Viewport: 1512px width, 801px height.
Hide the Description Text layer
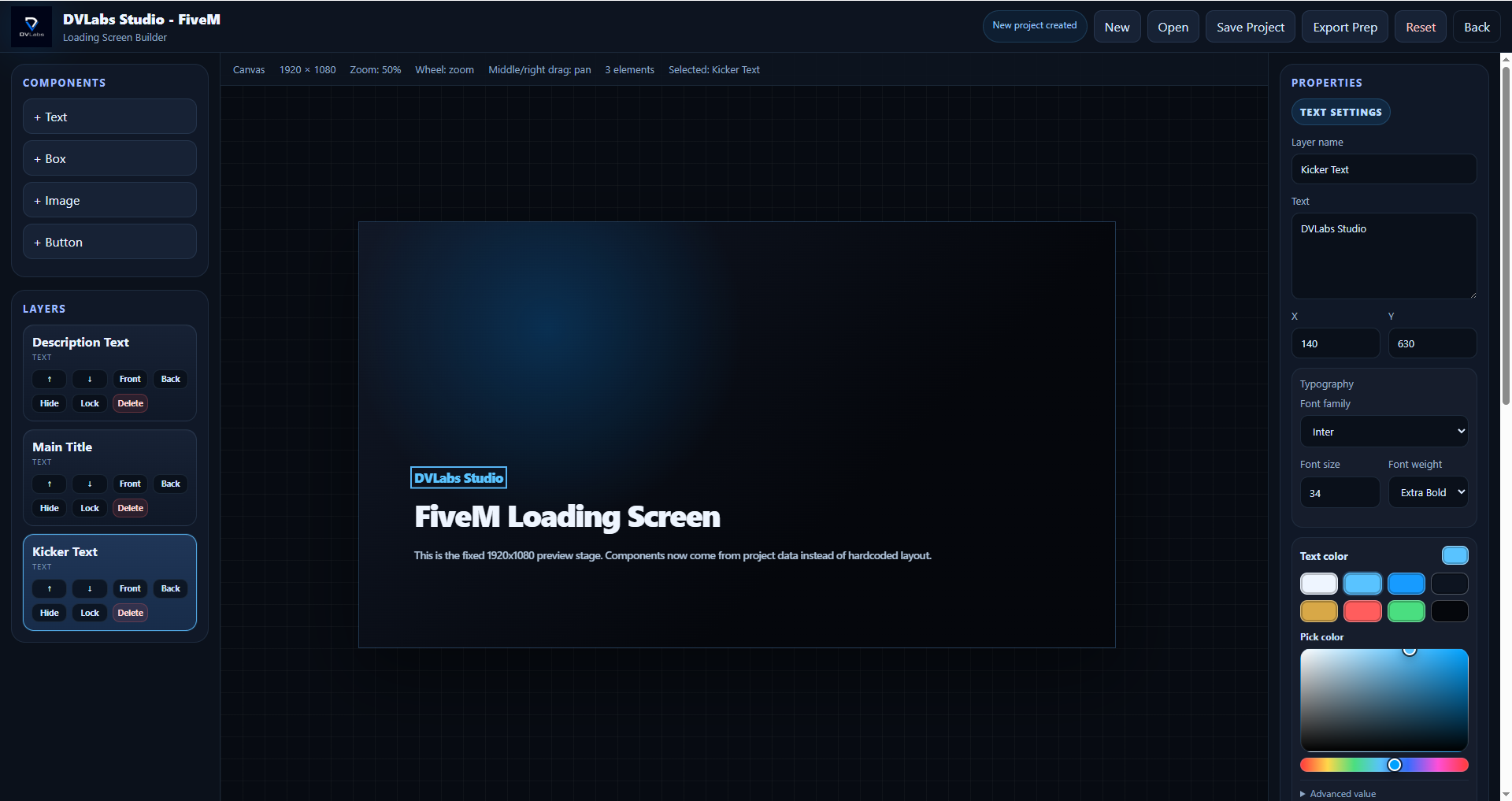pyautogui.click(x=50, y=404)
